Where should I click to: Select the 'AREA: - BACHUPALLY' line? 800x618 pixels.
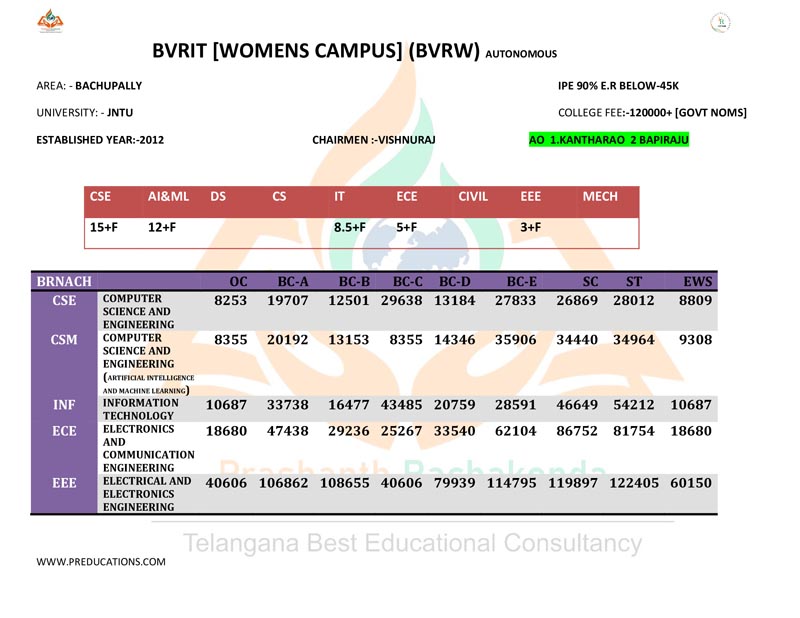[89, 86]
